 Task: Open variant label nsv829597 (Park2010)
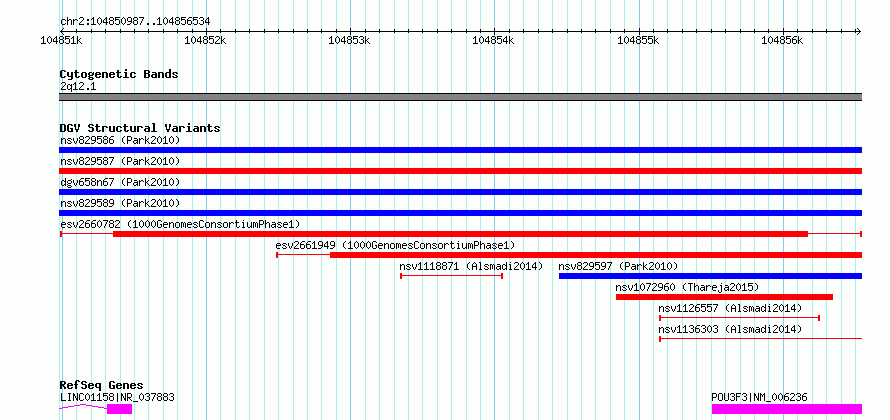618,266
